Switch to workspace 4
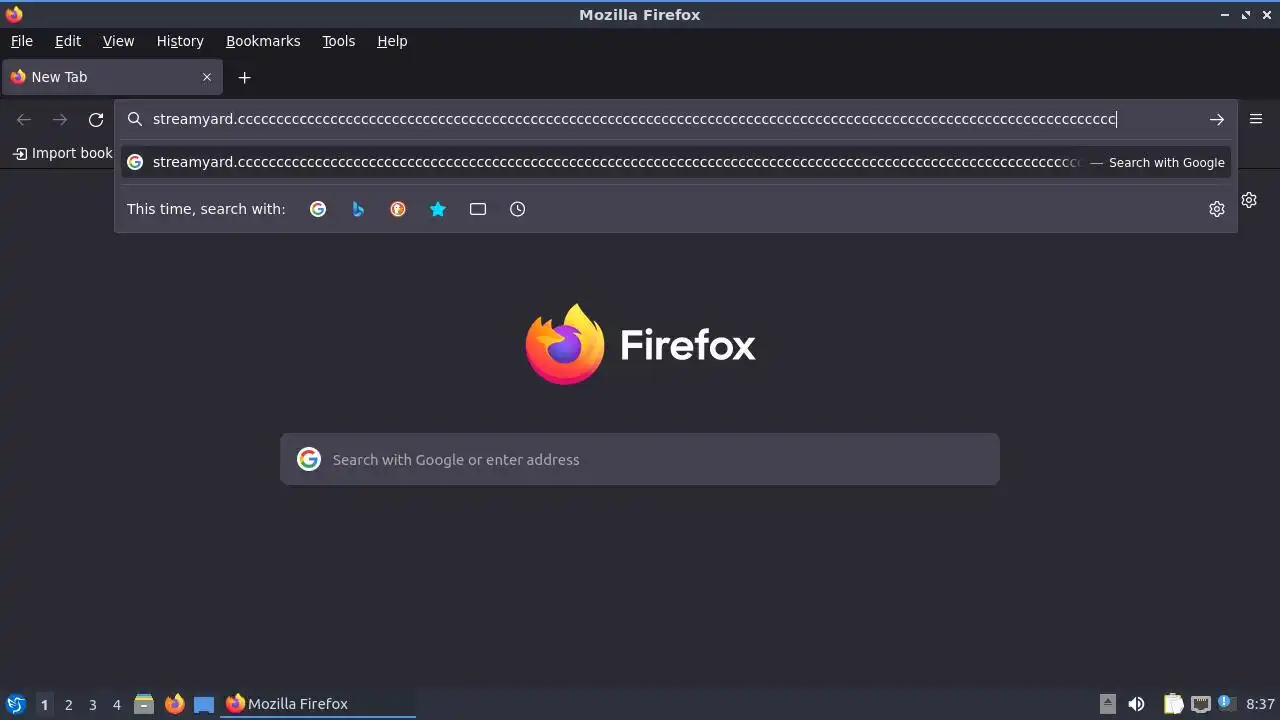Screen dimensions: 1280x720 (x=116, y=704)
